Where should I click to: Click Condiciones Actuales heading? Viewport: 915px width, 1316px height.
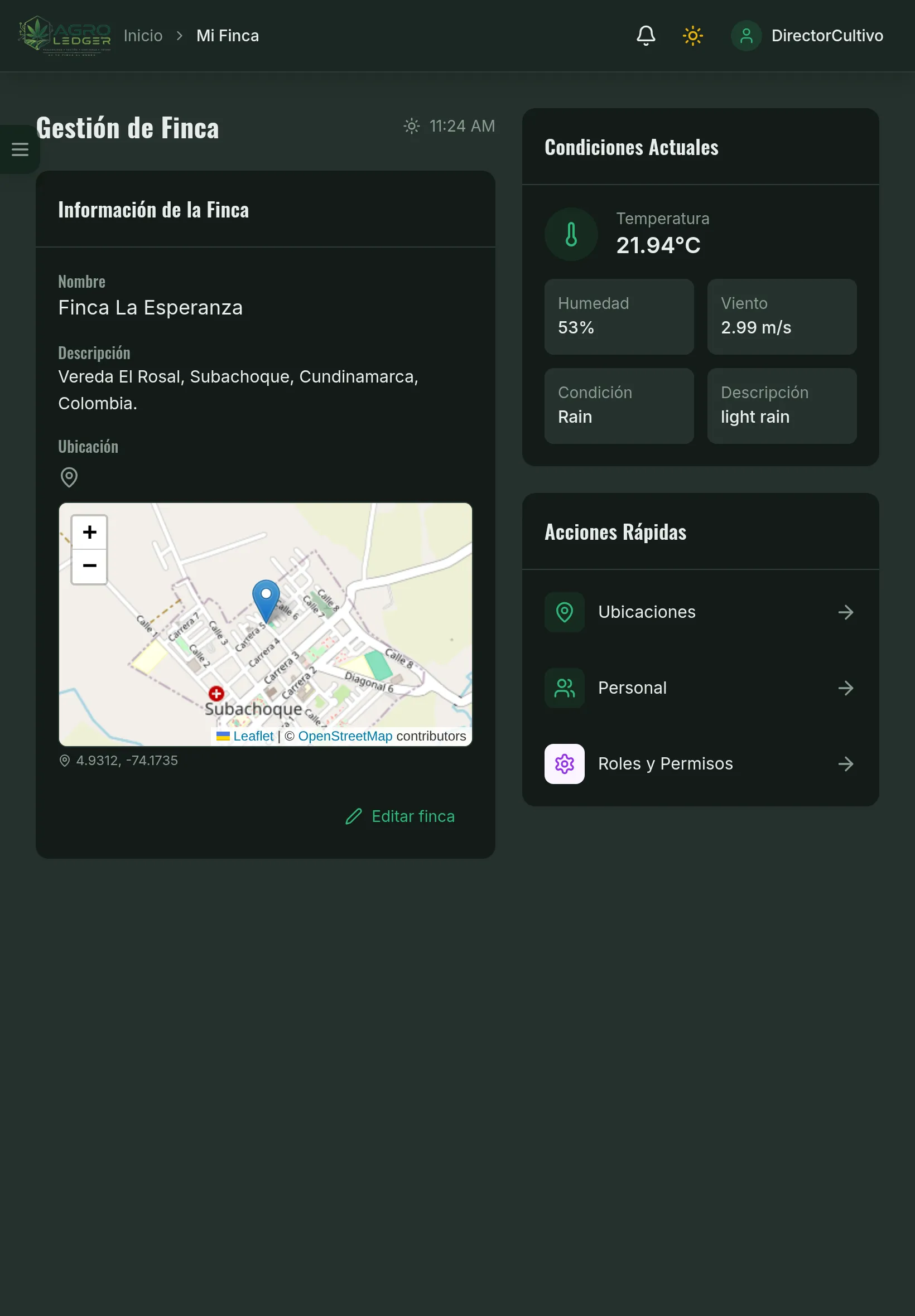631,147
